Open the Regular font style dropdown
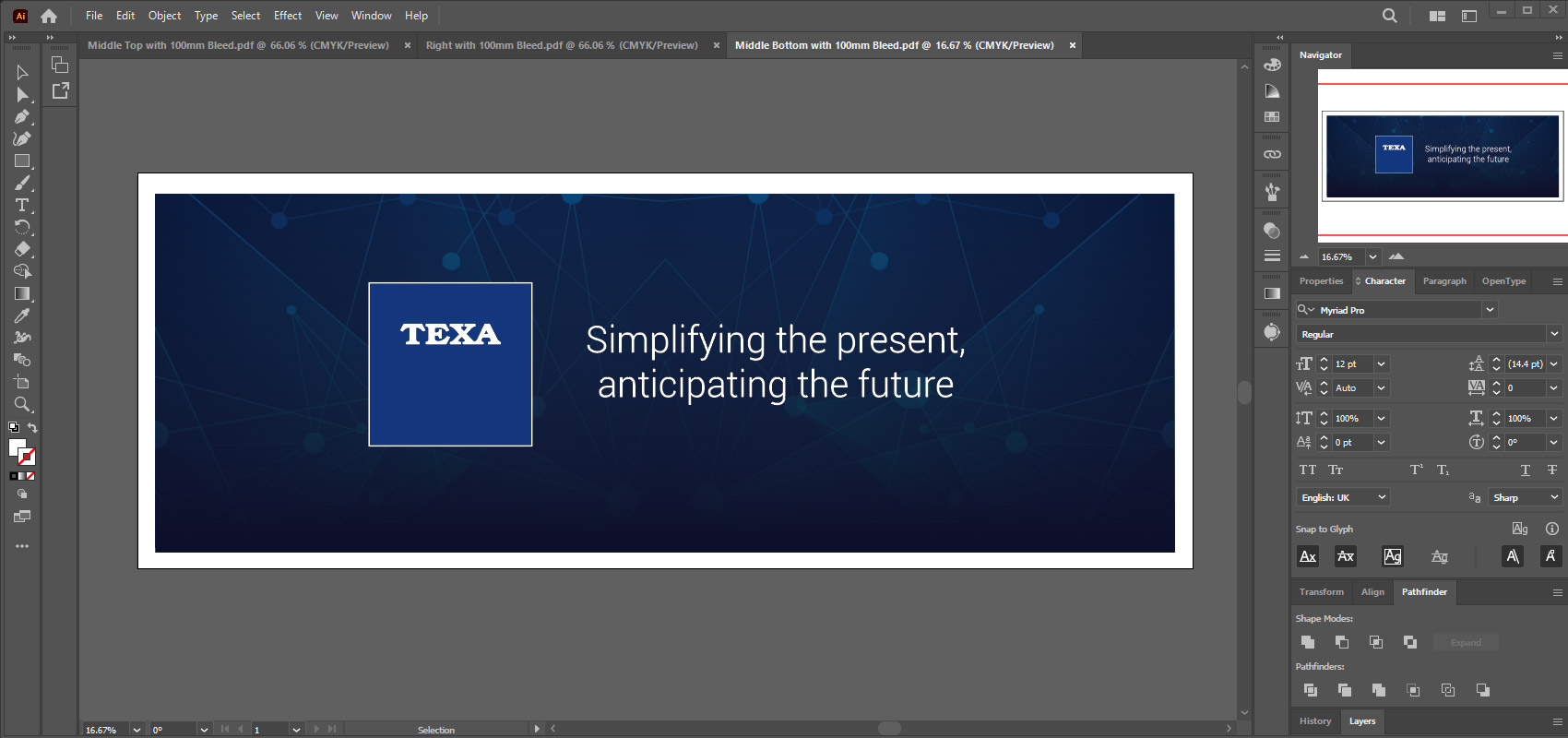 (x=1554, y=334)
